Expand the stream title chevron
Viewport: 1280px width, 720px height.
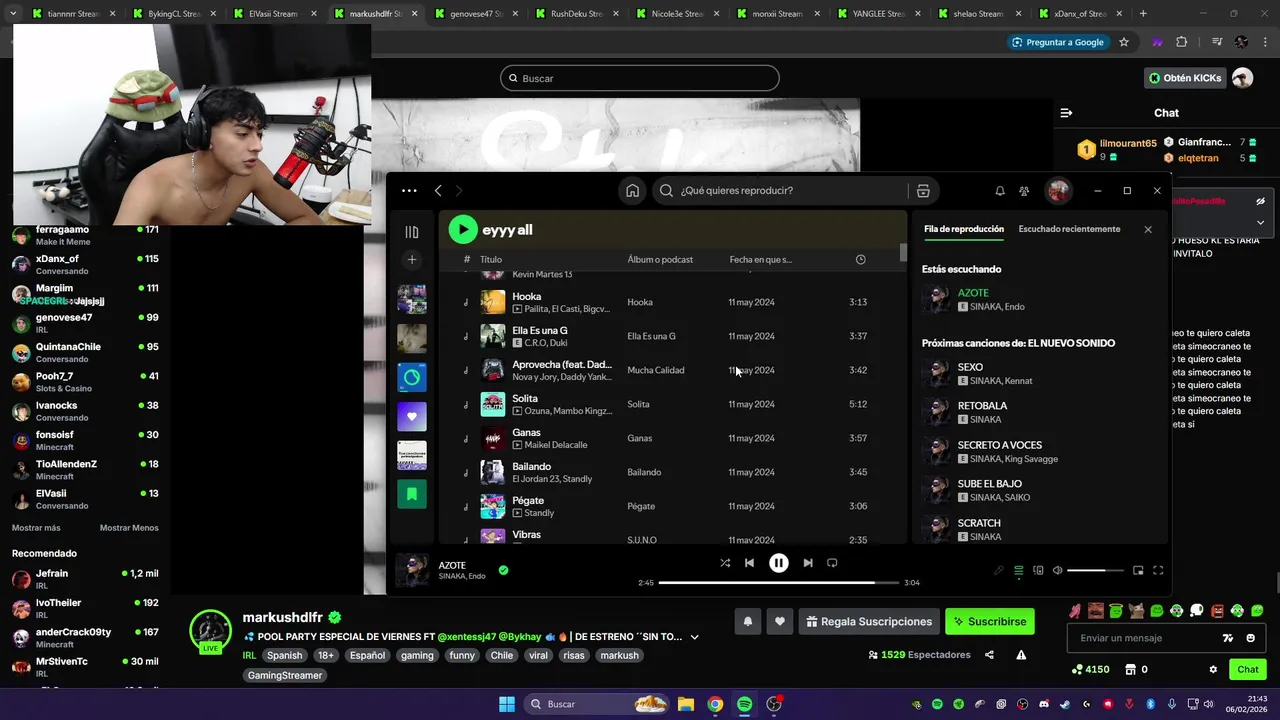coord(694,637)
